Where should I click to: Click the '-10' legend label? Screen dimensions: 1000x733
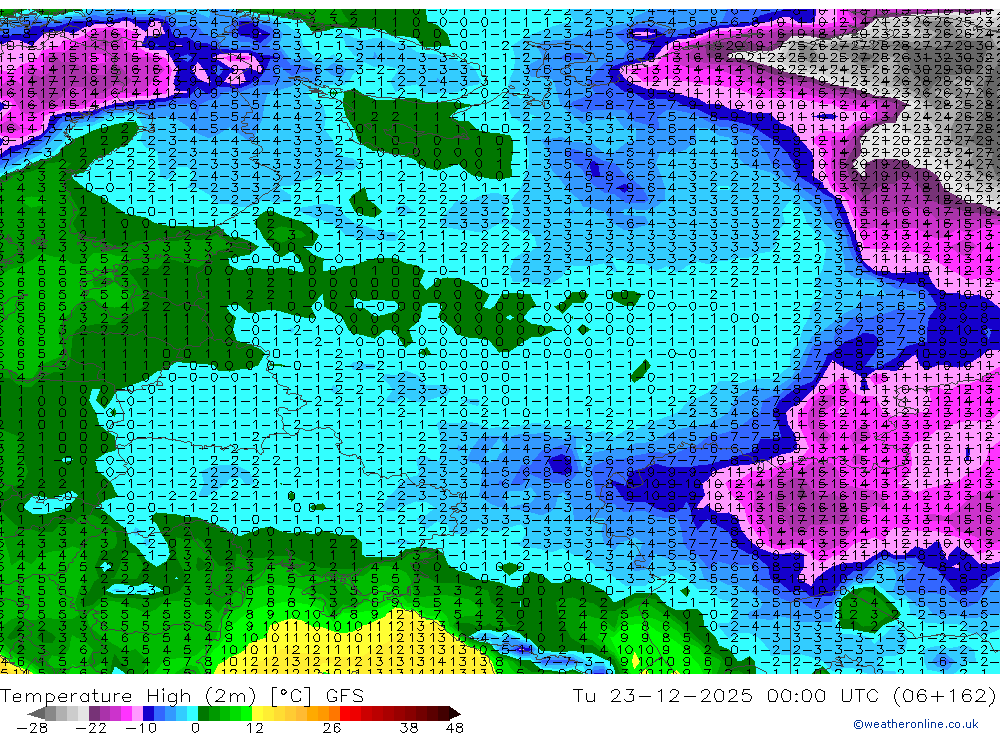141,727
